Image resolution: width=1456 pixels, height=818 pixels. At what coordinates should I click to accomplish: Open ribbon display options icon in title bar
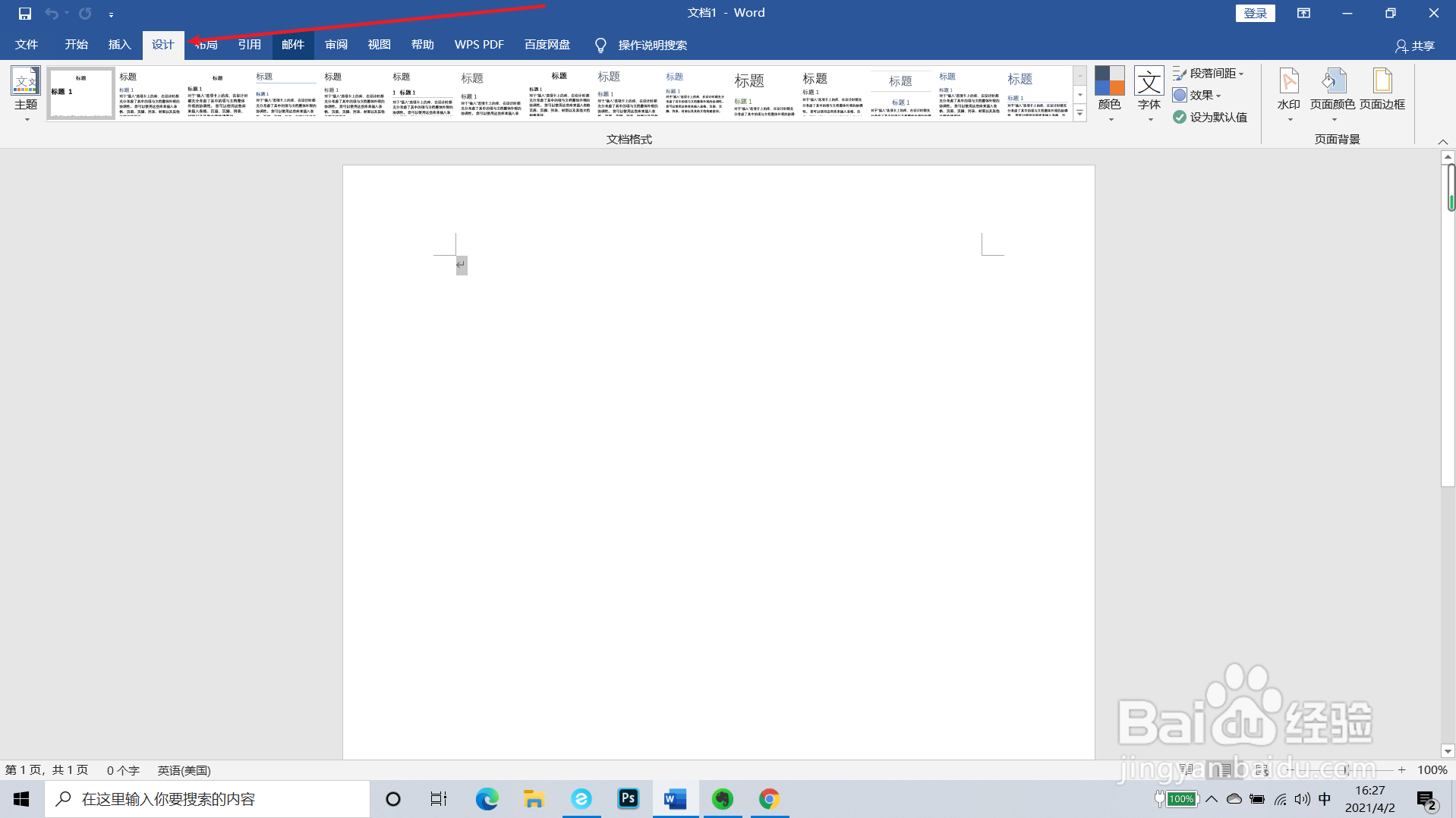[x=1303, y=13]
